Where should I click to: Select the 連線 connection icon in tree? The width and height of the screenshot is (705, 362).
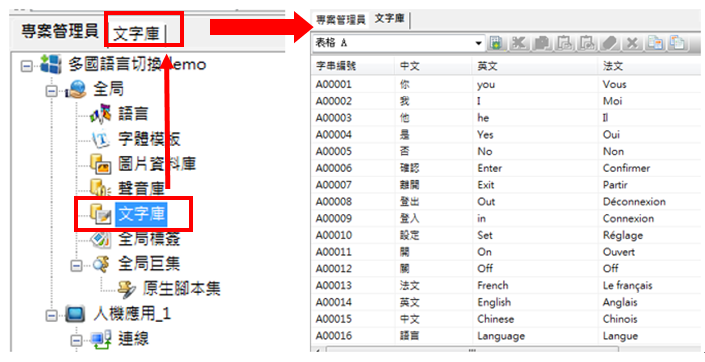coord(100,339)
